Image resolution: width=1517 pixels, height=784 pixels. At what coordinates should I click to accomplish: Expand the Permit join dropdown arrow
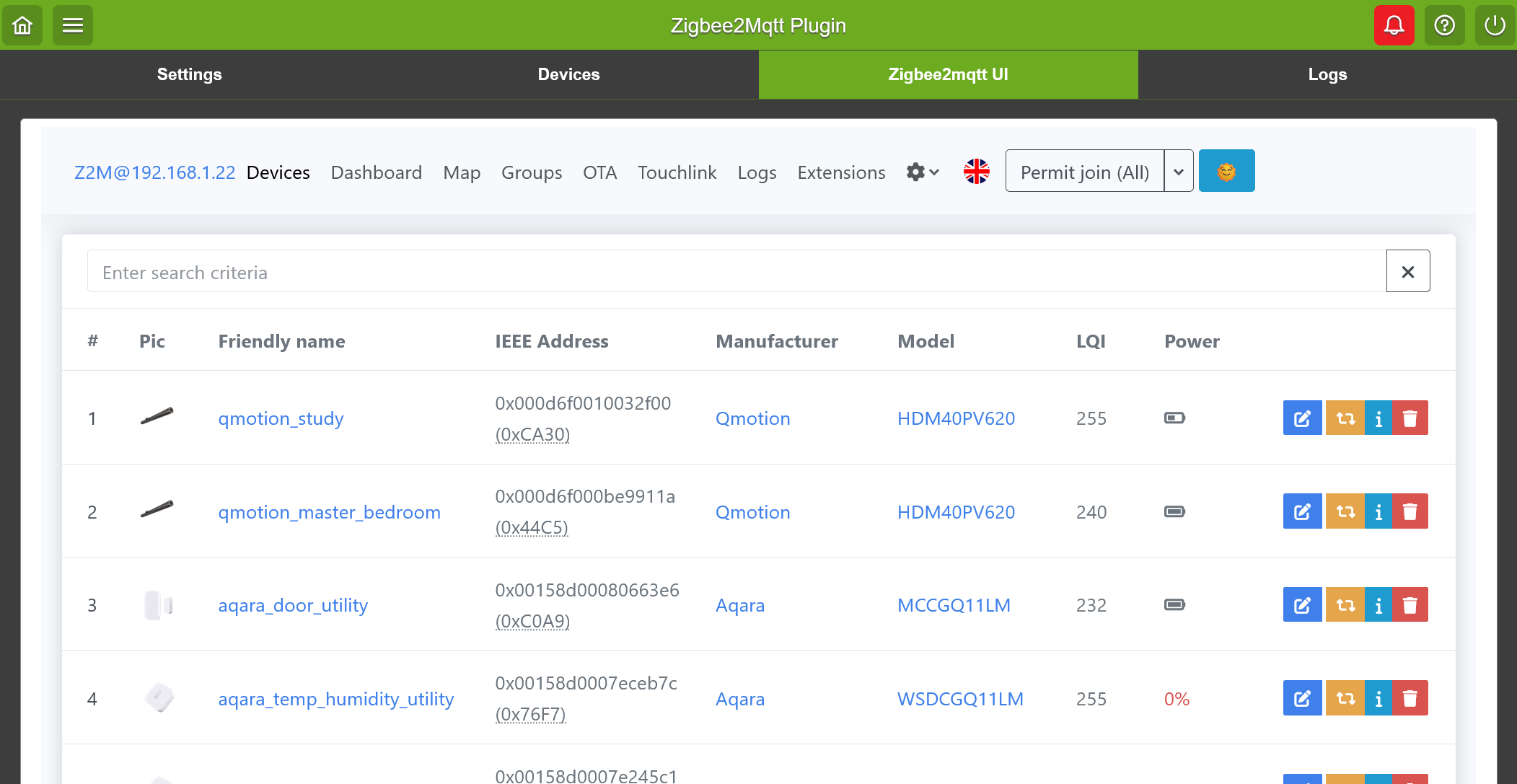(1179, 172)
